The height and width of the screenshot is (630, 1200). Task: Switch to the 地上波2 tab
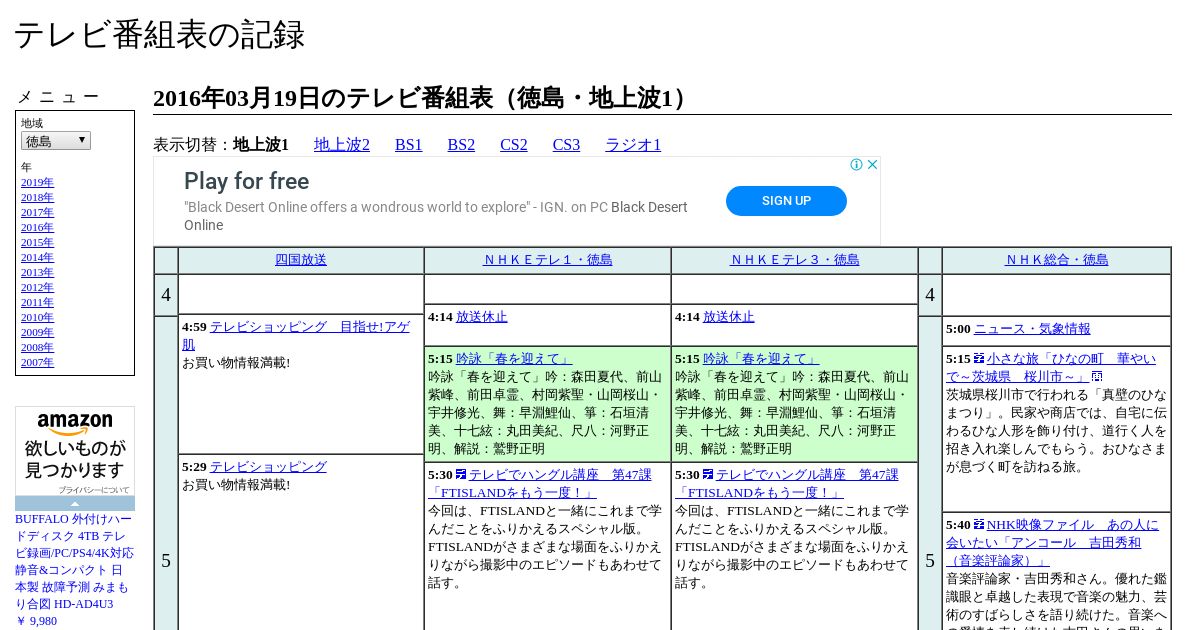342,145
